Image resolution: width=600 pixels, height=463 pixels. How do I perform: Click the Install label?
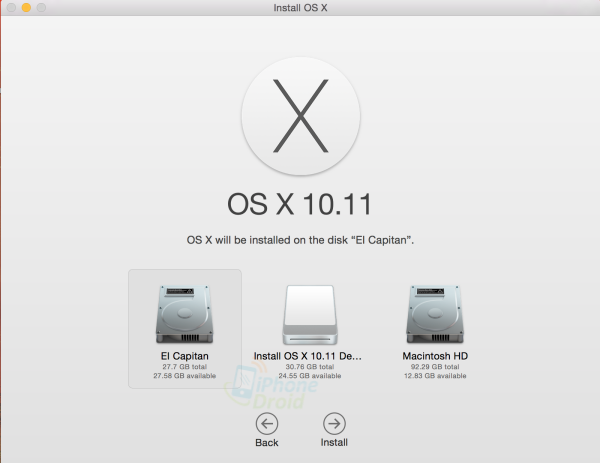click(334, 443)
